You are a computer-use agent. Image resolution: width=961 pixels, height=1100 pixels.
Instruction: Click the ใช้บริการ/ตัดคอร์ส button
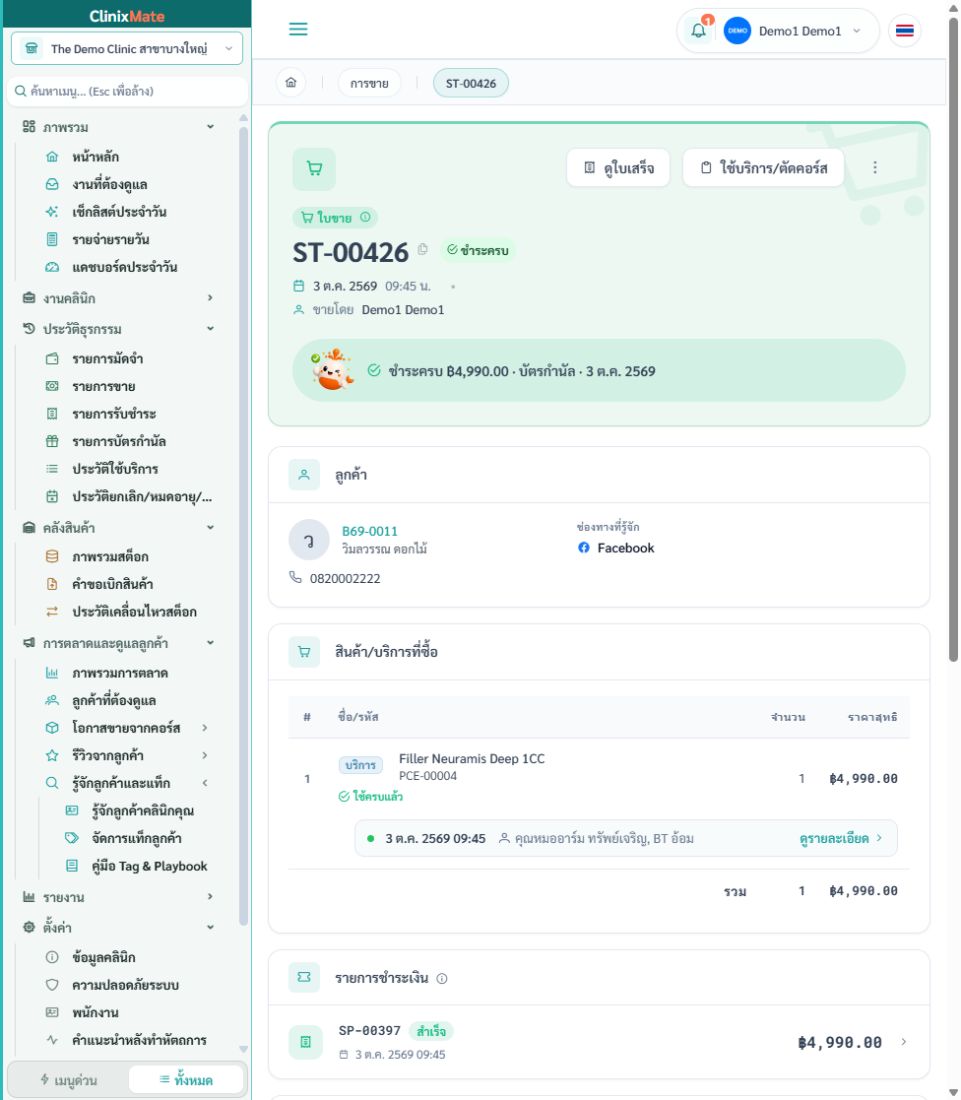tap(763, 168)
